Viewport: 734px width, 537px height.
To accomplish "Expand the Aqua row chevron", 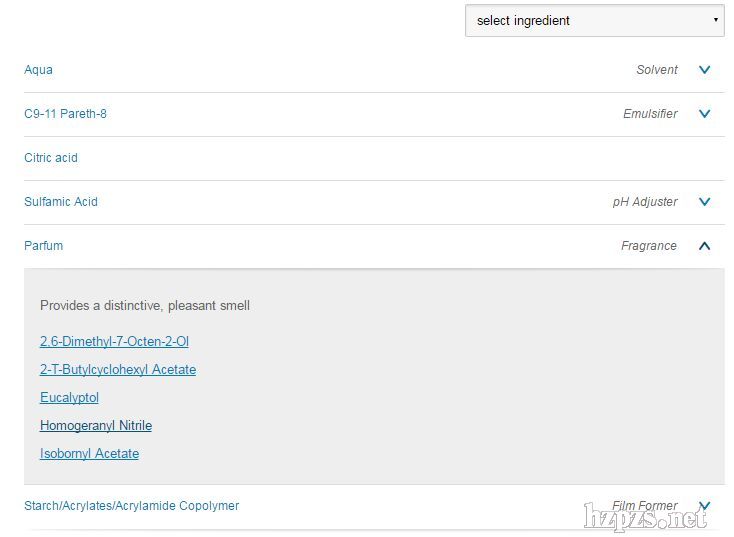I will coord(704,70).
